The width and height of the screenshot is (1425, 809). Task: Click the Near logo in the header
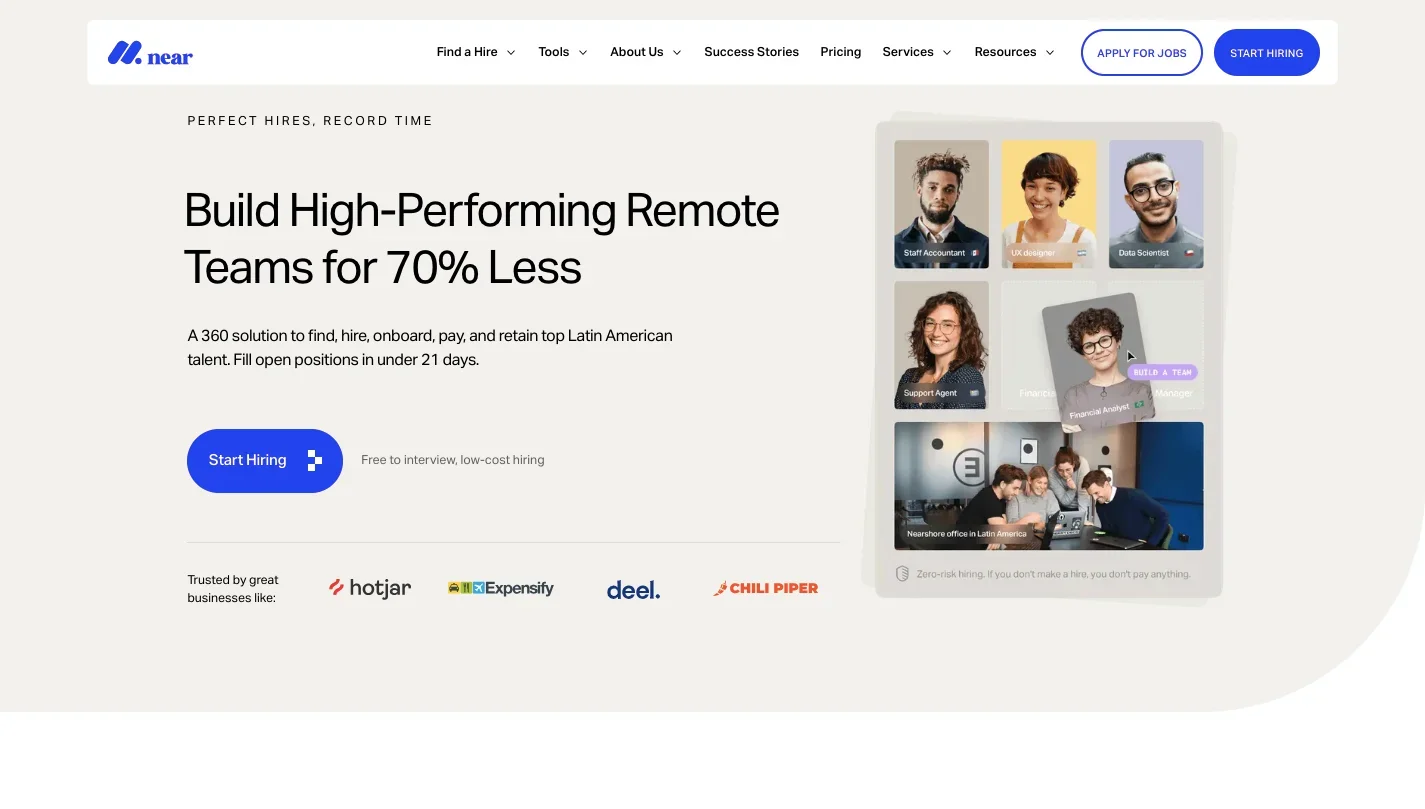click(150, 53)
